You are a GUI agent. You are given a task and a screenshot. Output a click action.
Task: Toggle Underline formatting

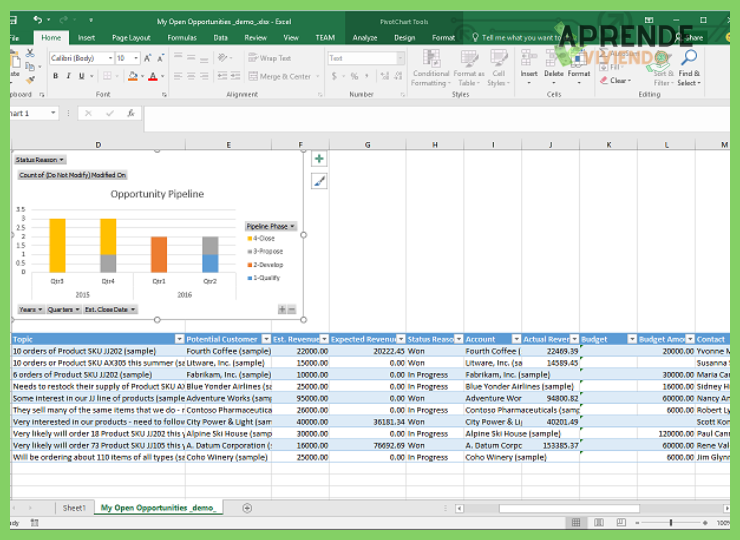coord(82,76)
